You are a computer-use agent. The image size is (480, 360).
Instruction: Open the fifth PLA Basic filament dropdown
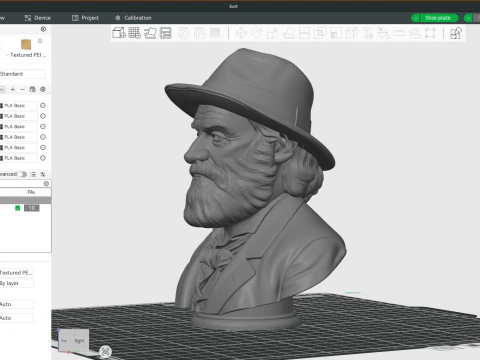pos(19,148)
